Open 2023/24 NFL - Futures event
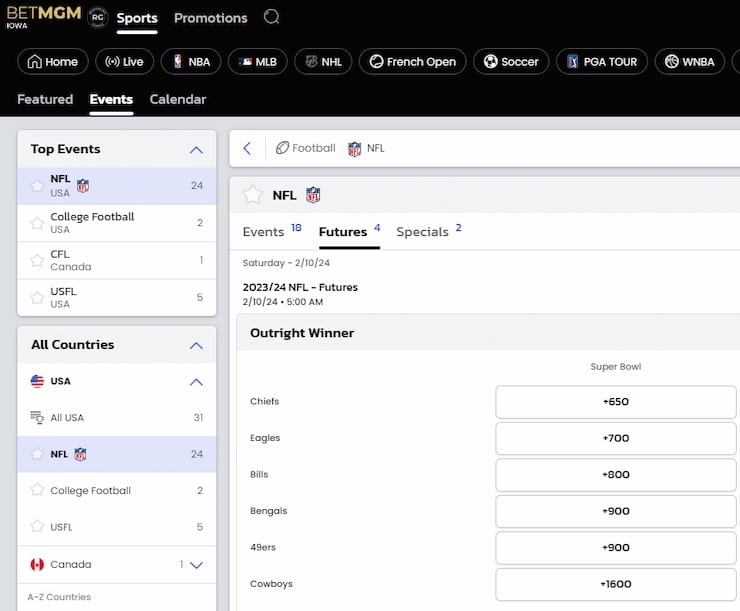 pyautogui.click(x=300, y=287)
